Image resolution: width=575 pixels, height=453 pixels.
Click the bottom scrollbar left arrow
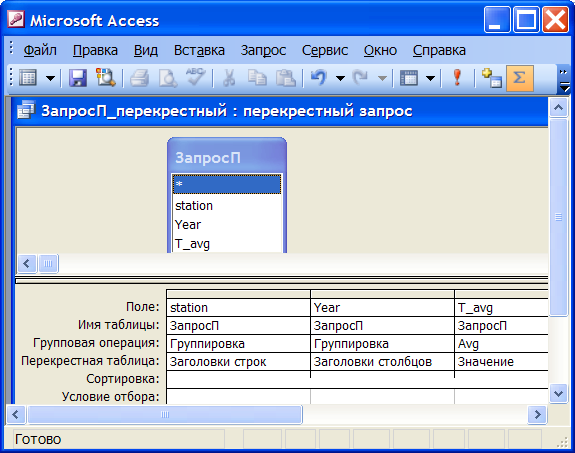[x=16, y=414]
